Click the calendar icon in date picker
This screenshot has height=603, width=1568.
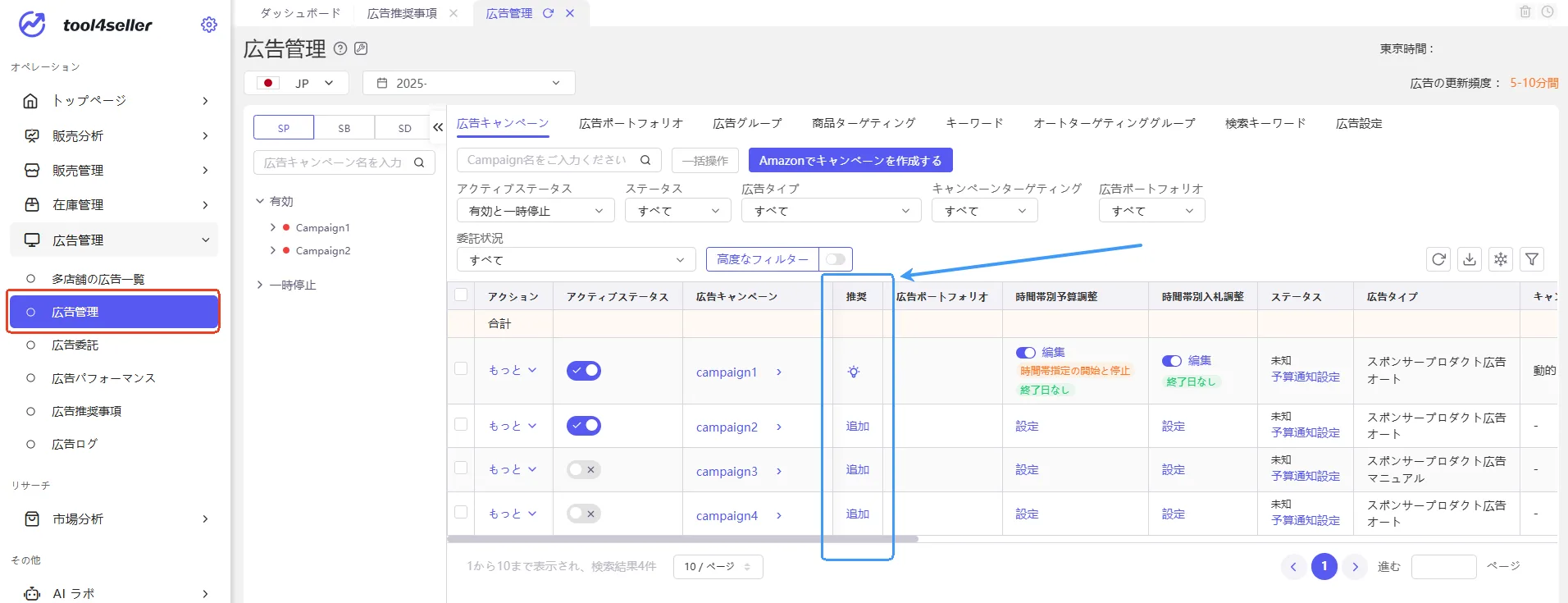pos(382,83)
